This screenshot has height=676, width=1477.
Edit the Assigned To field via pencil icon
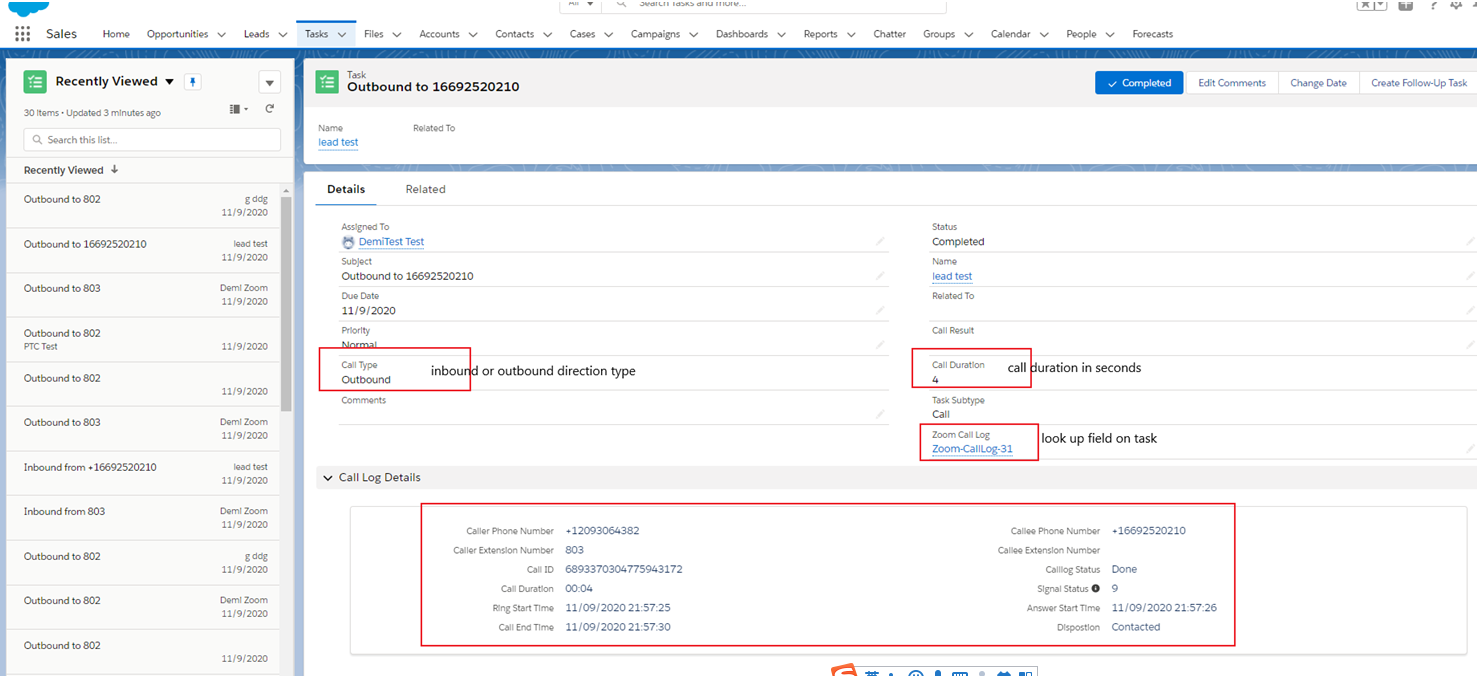pyautogui.click(x=880, y=241)
